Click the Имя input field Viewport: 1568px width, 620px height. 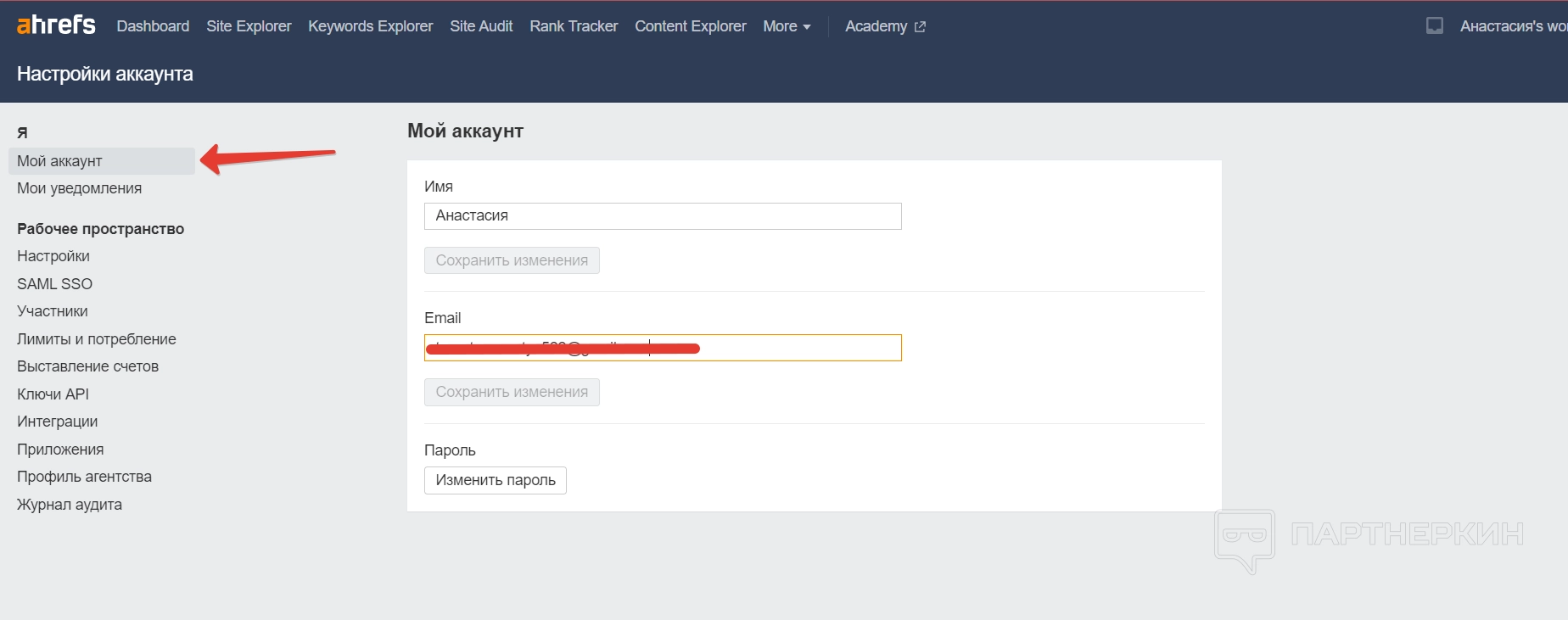coord(662,216)
